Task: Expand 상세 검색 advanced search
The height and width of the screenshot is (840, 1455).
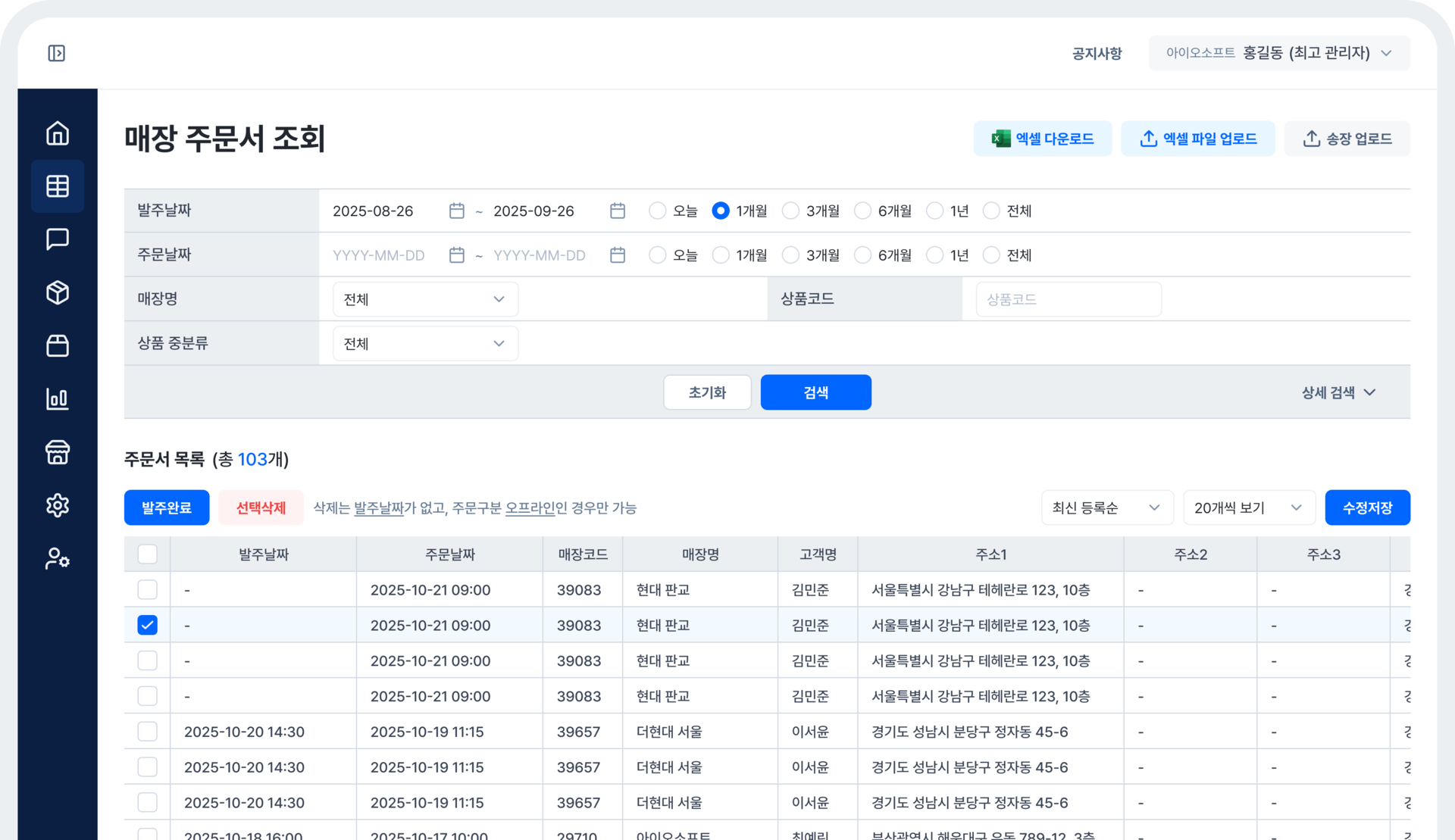Action: pos(1338,392)
